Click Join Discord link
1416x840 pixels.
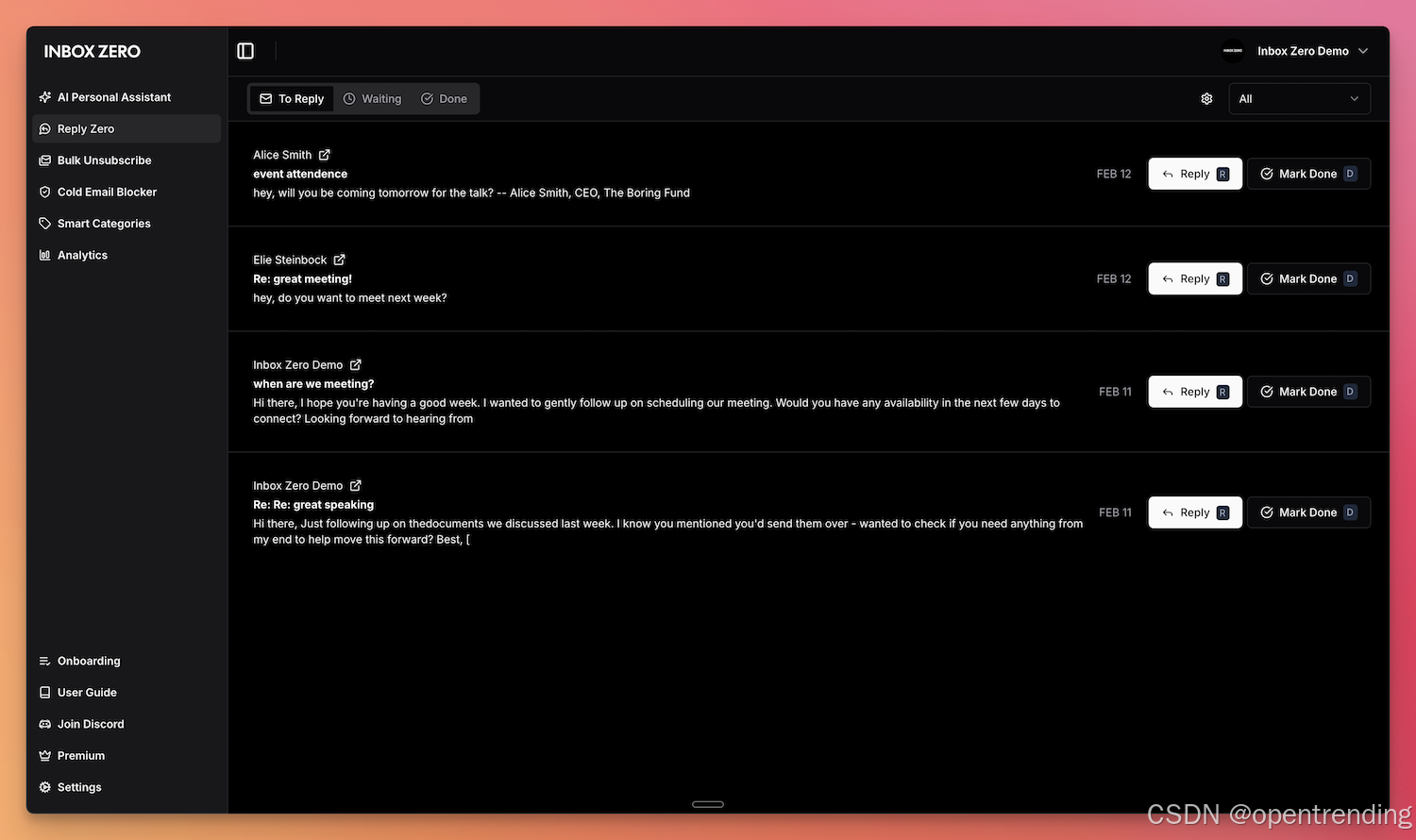(126, 724)
